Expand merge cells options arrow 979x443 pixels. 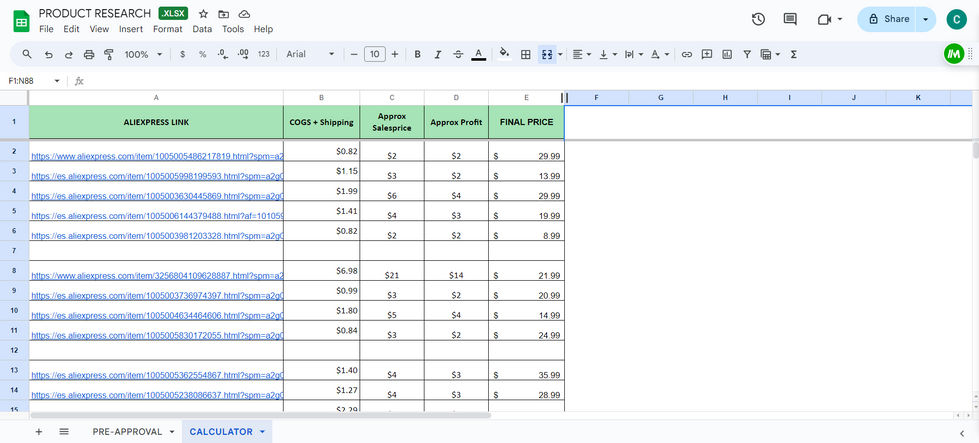[560, 54]
